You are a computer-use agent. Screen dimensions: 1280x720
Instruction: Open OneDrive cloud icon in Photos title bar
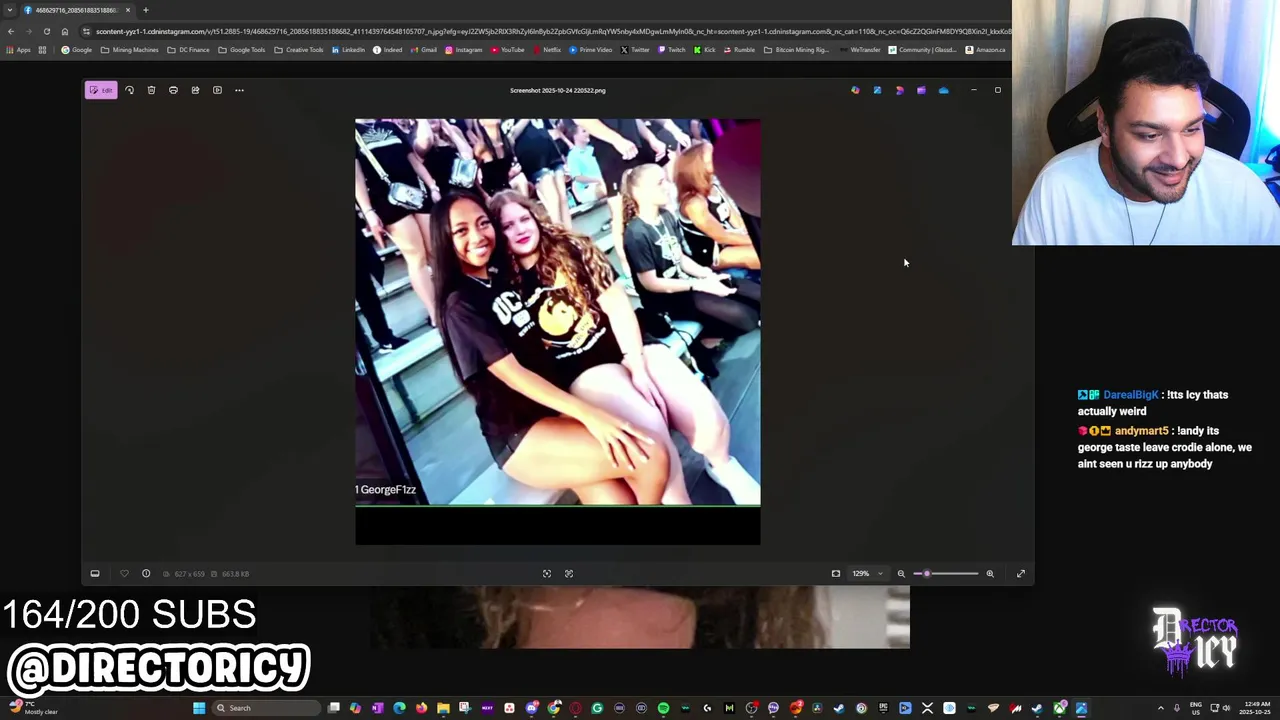coord(943,90)
